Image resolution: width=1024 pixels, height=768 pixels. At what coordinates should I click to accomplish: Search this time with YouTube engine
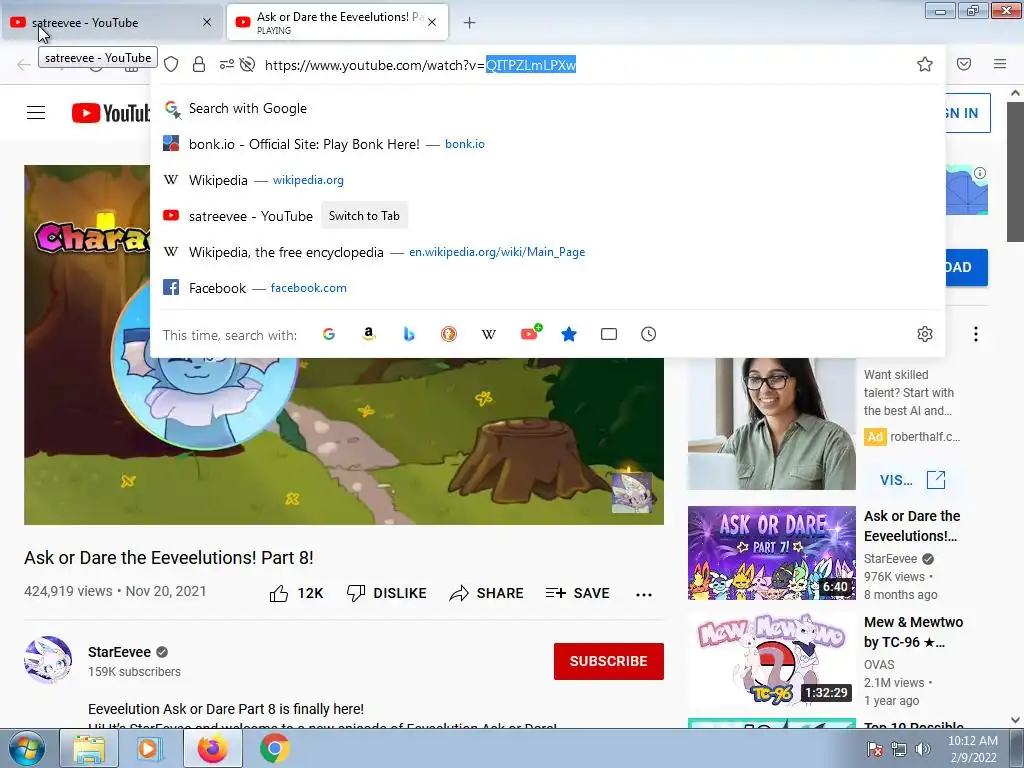530,333
